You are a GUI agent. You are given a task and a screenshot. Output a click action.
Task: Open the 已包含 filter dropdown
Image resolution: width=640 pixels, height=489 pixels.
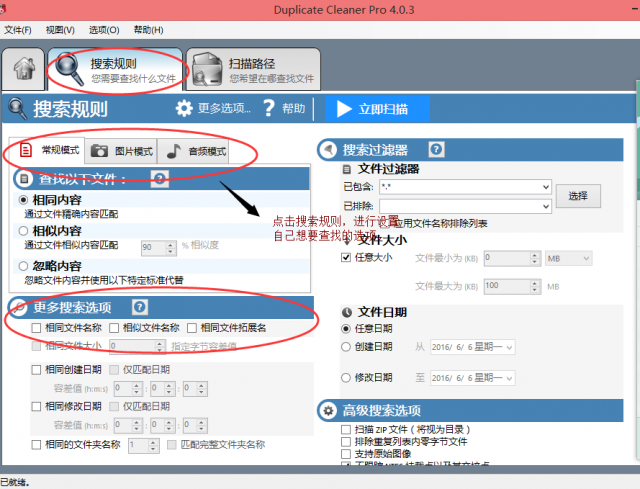pos(546,187)
